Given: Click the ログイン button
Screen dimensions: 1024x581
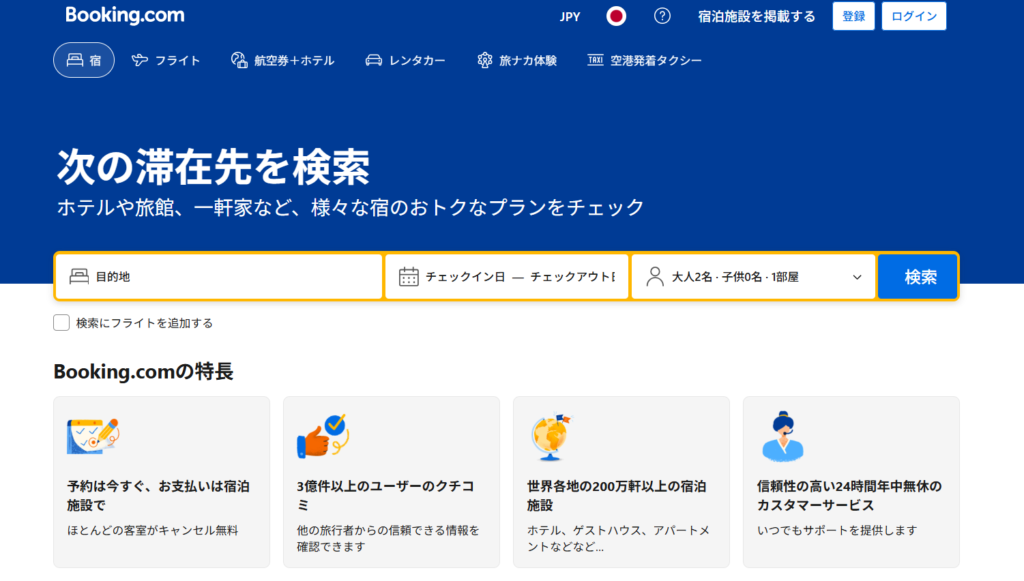Looking at the screenshot, I should pyautogui.click(x=914, y=16).
